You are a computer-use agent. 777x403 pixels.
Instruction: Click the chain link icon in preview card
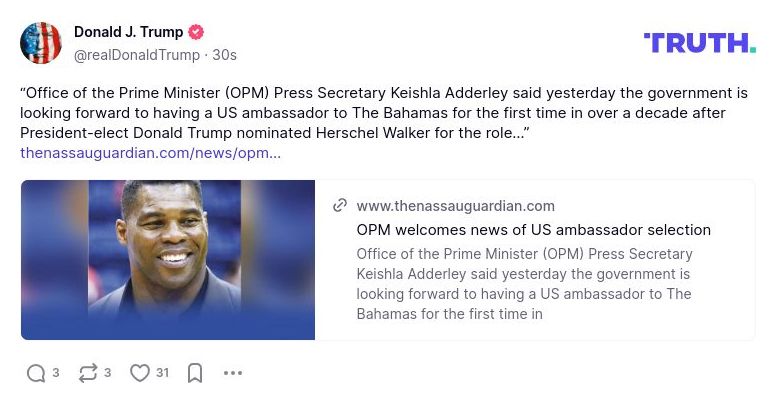(340, 206)
